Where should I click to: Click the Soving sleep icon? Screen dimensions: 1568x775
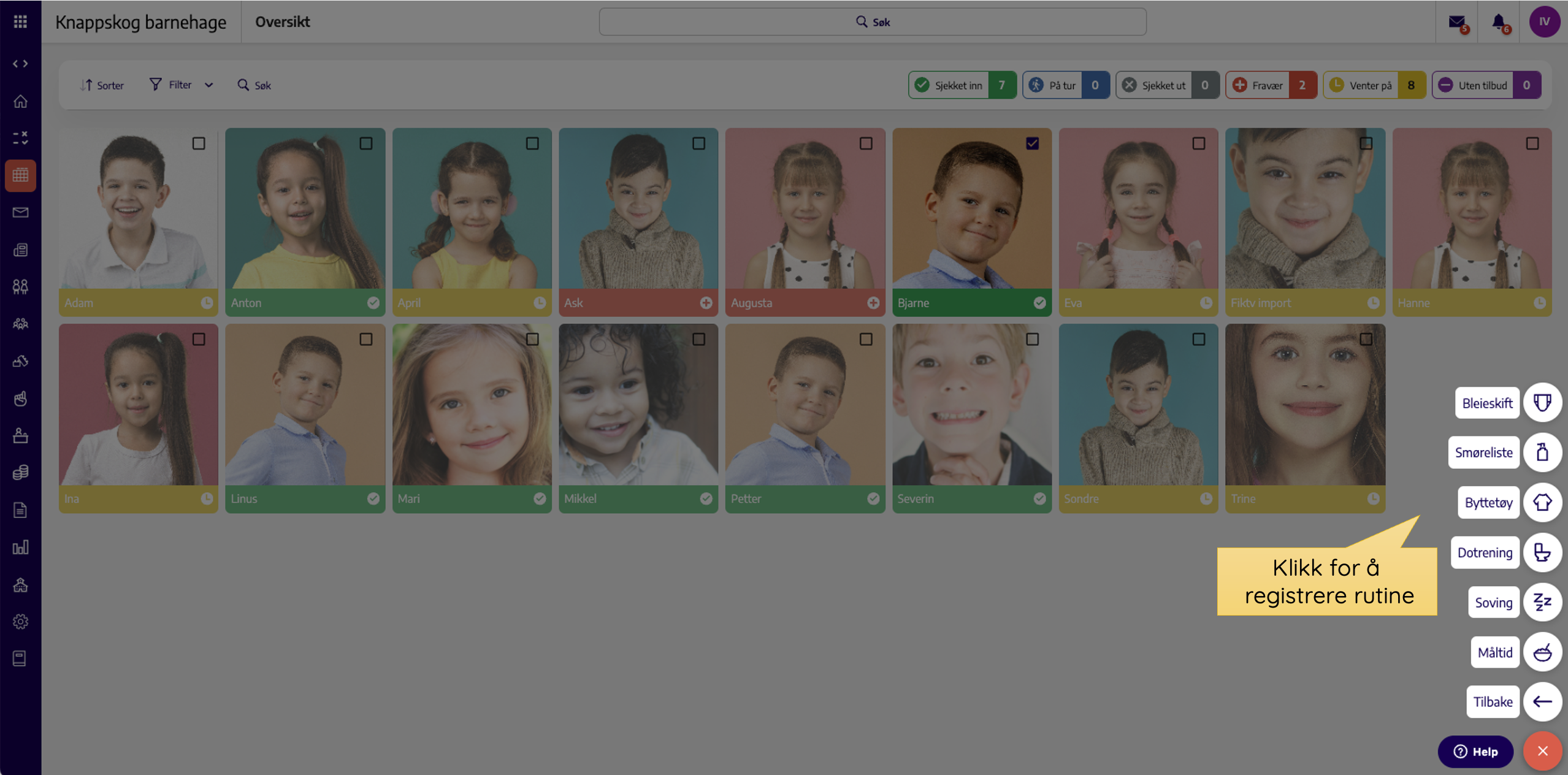(1543, 603)
